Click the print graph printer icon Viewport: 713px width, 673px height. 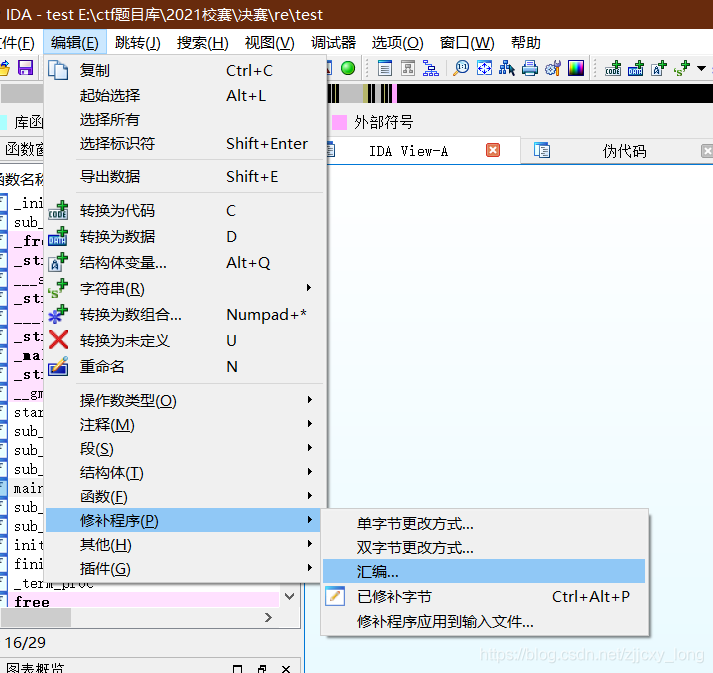[530, 68]
